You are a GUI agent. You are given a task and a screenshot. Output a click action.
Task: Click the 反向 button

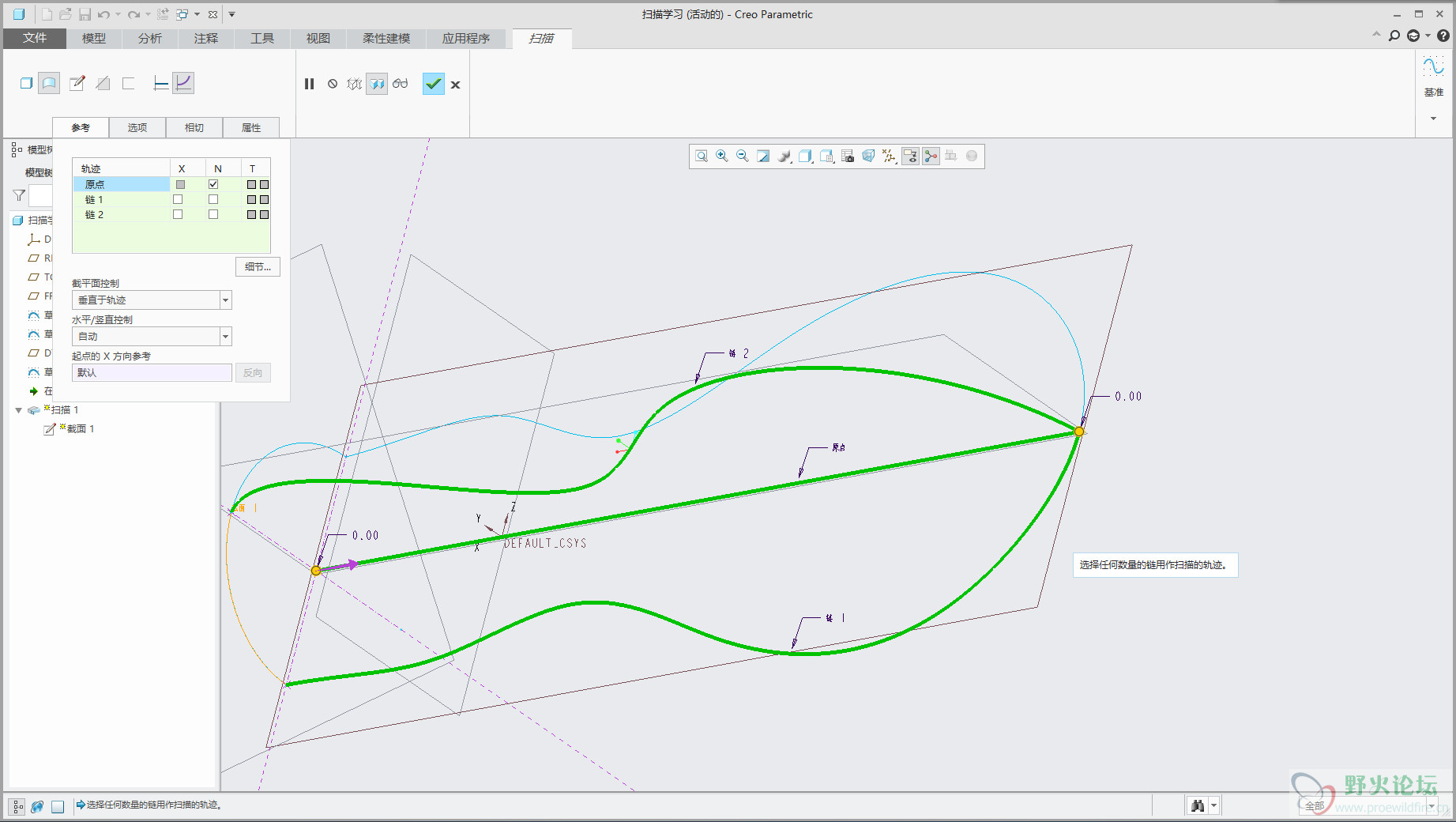253,373
